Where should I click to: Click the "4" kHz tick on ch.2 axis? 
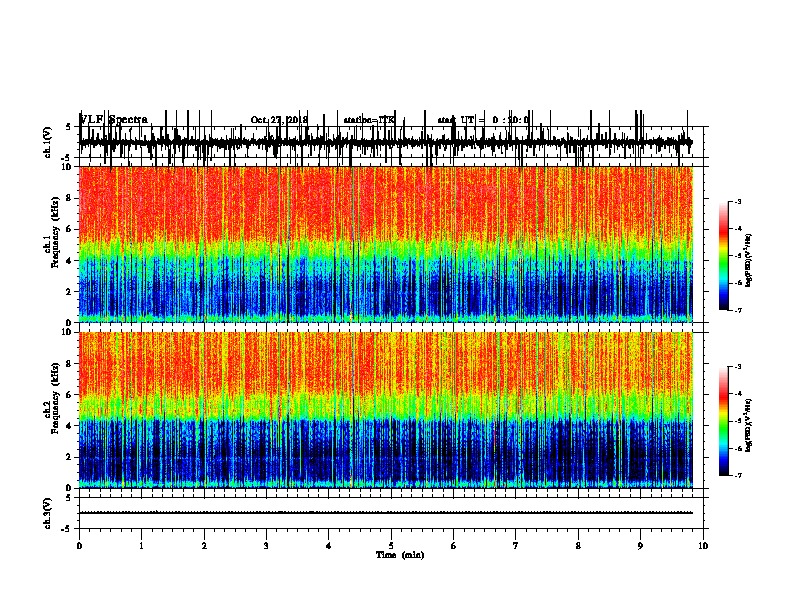(69, 426)
